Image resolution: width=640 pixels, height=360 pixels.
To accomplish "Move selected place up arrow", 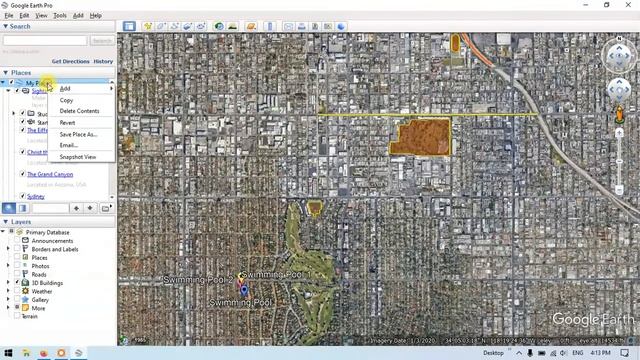I will 76,208.
